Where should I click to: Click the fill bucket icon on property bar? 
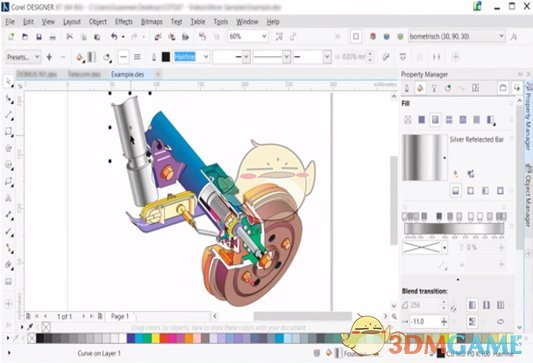[80, 57]
